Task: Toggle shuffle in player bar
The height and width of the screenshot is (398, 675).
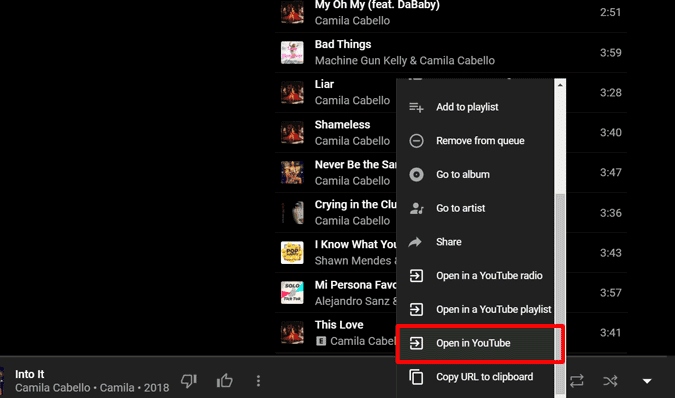Action: point(610,381)
